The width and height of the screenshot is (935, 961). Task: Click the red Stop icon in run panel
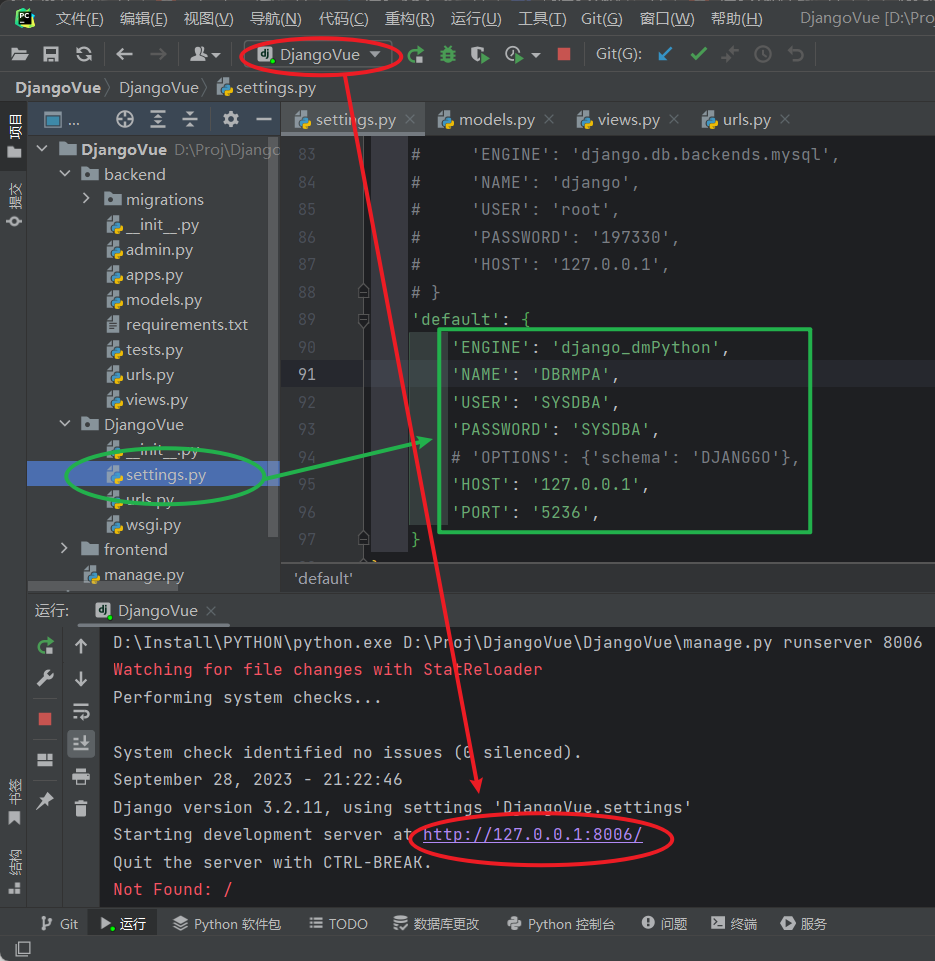point(45,718)
